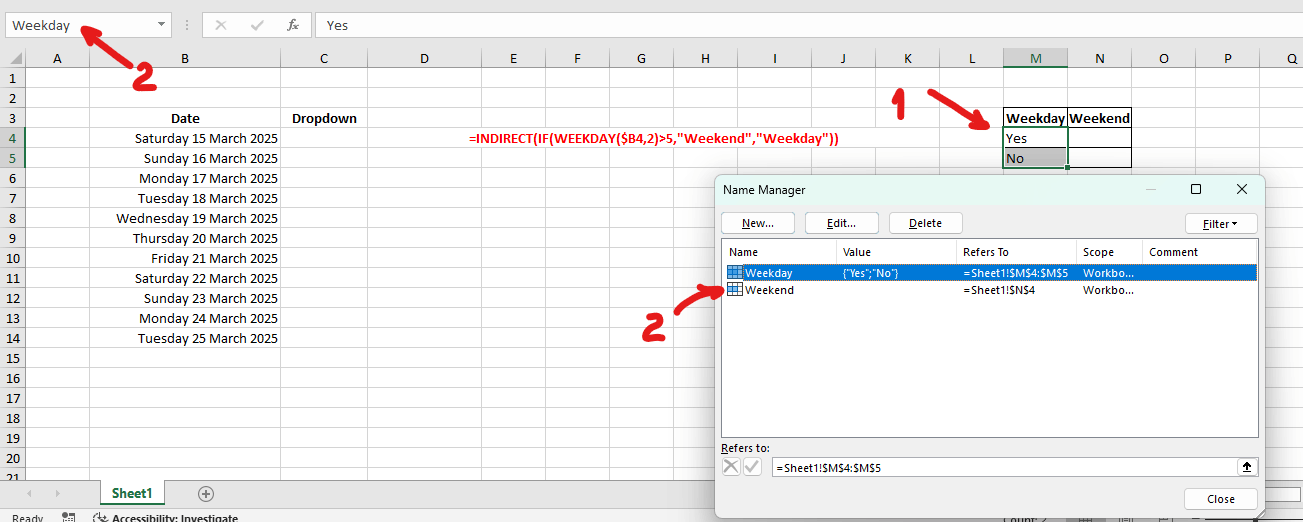The image size is (1303, 522).
Task: Switch to the Sheet1 tab
Action: pyautogui.click(x=132, y=493)
